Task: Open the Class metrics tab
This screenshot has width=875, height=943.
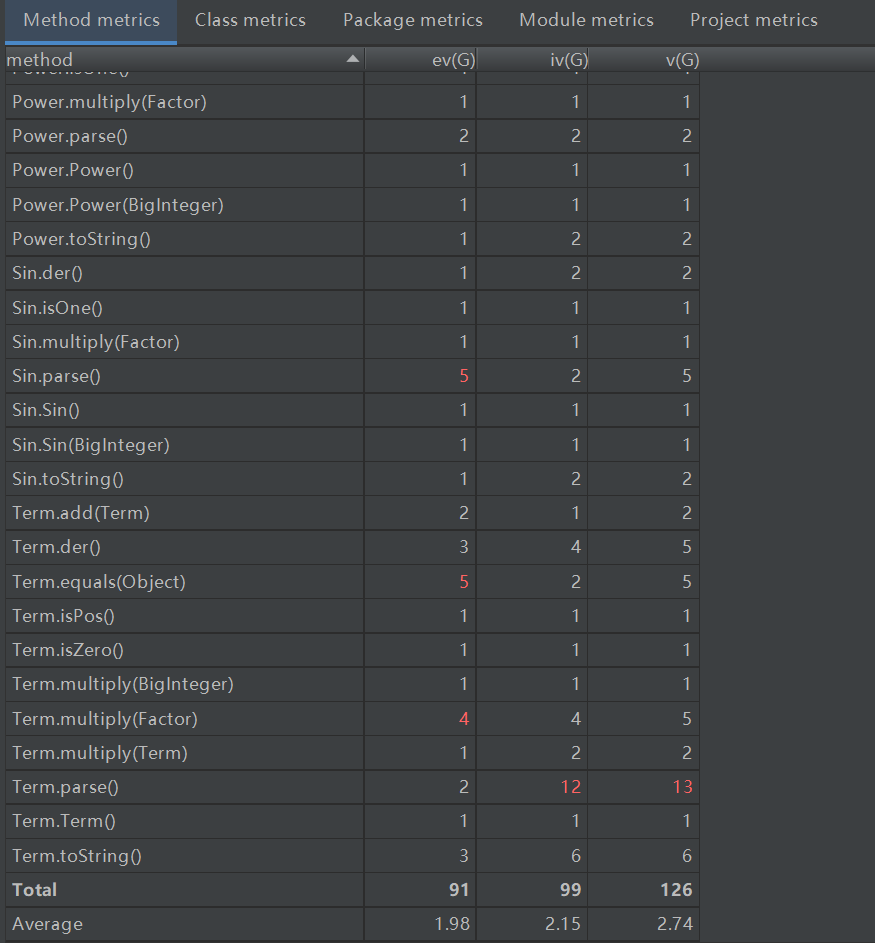Action: click(250, 20)
